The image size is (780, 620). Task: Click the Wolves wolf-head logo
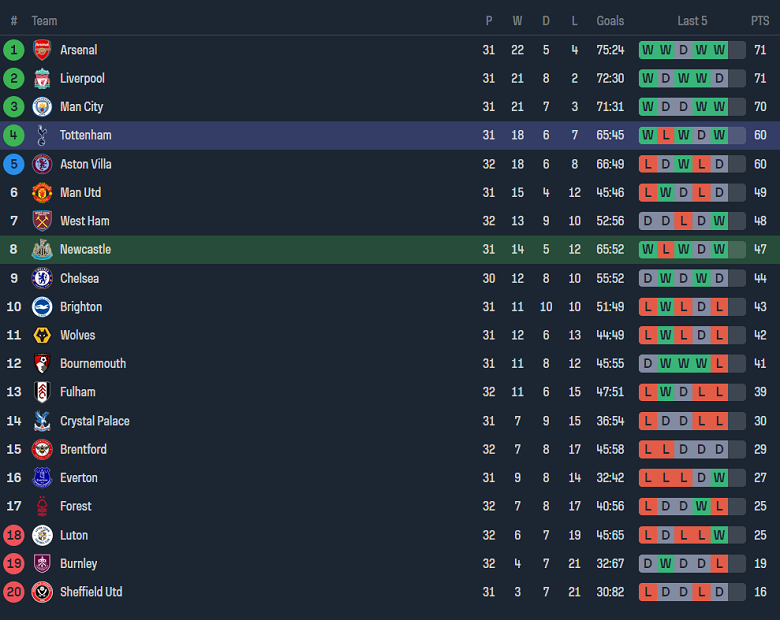pyautogui.click(x=42, y=335)
